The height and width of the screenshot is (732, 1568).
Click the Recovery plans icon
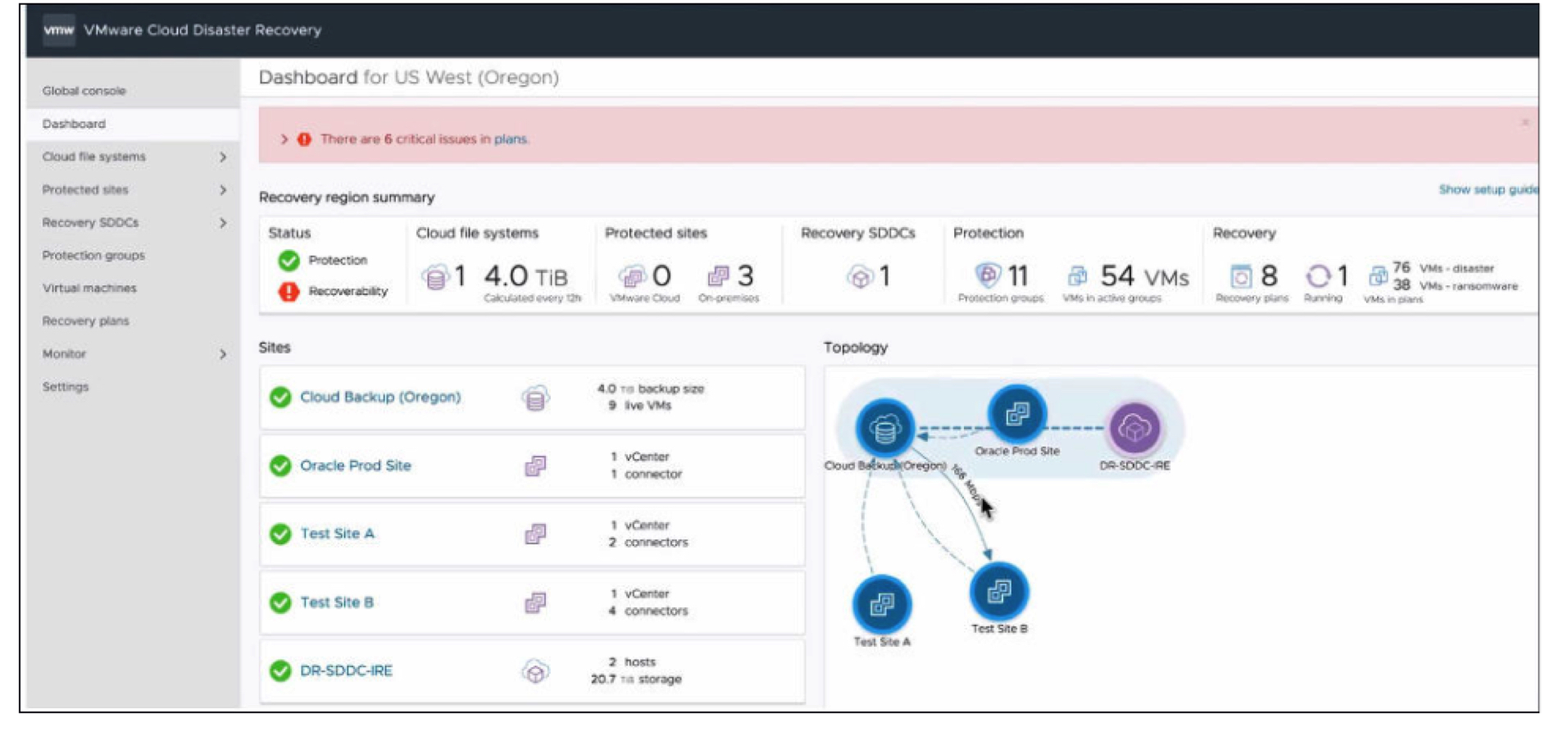[x=1241, y=276]
